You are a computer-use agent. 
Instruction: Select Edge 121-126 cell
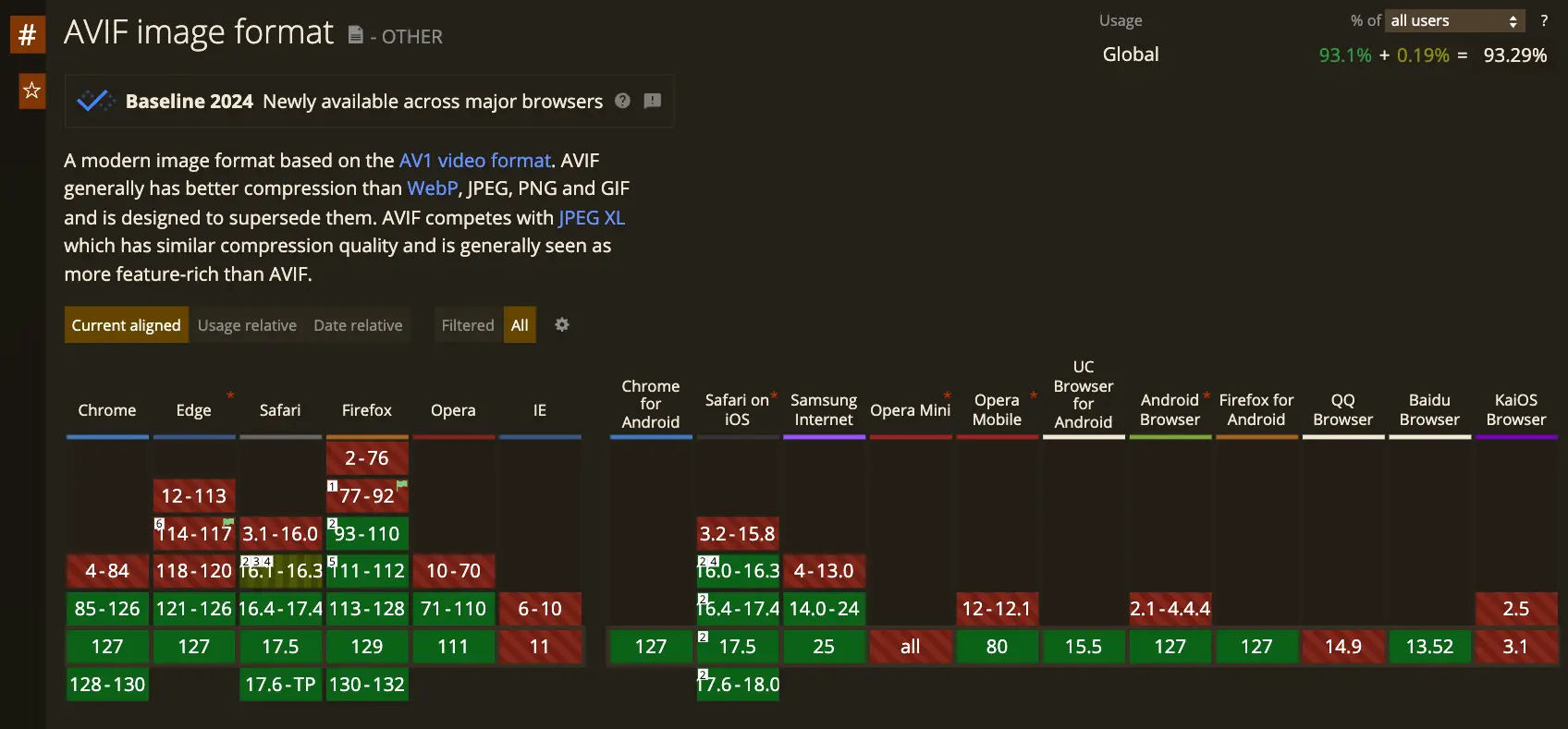(x=194, y=609)
